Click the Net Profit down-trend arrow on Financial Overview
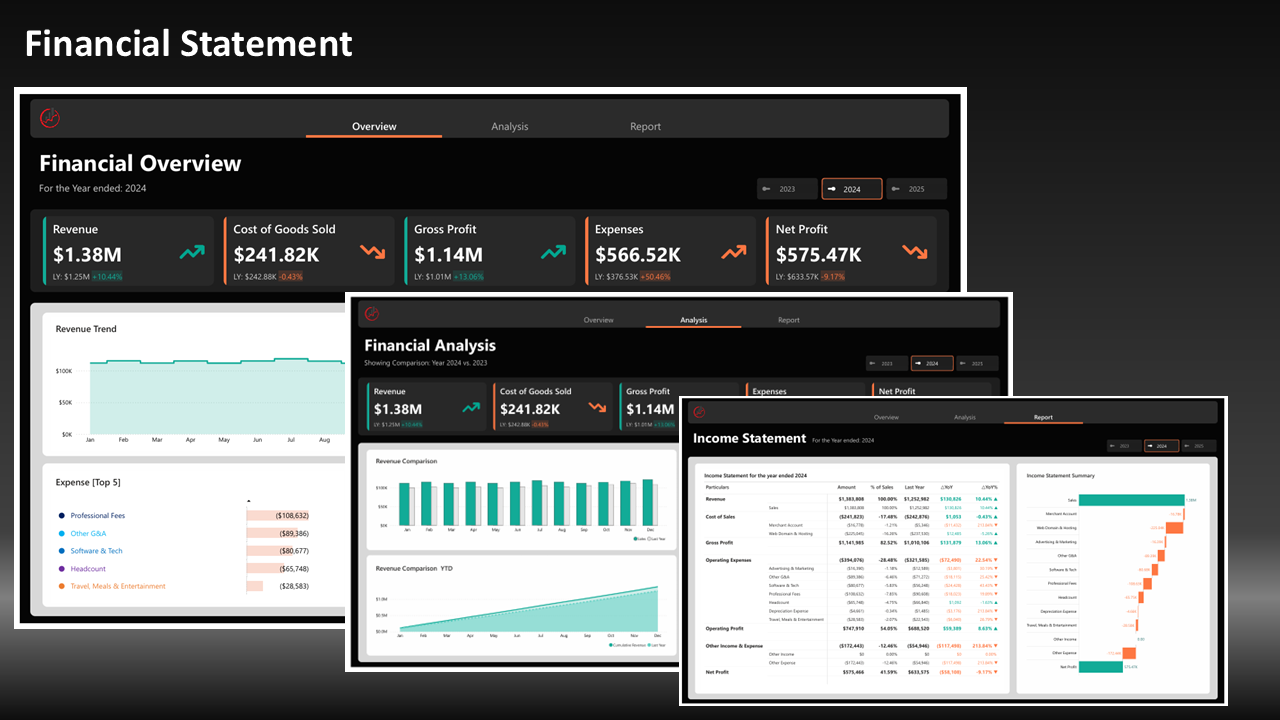 tap(914, 253)
